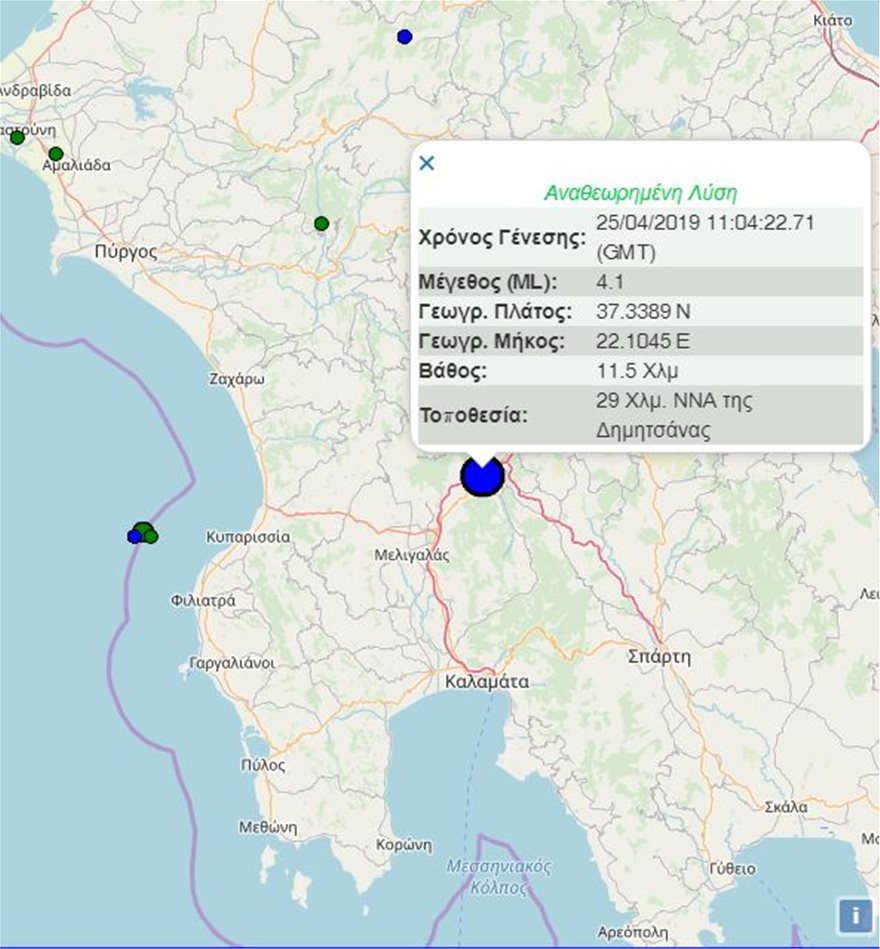Open the map info button
The height and width of the screenshot is (949, 880).
[854, 914]
